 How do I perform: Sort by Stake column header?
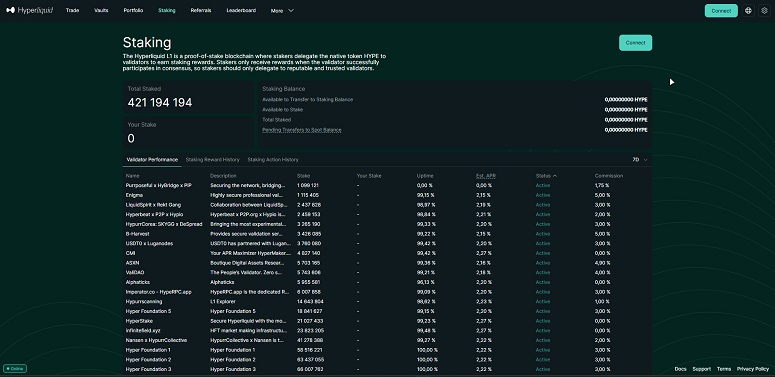(x=303, y=176)
